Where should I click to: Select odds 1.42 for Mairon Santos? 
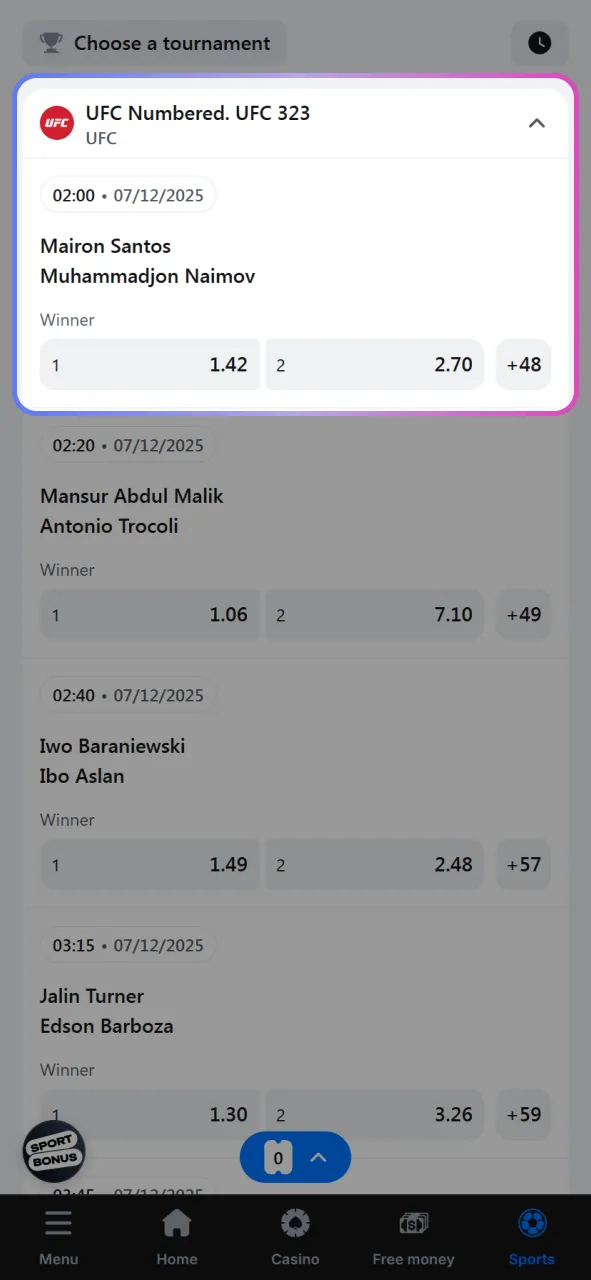click(x=149, y=364)
